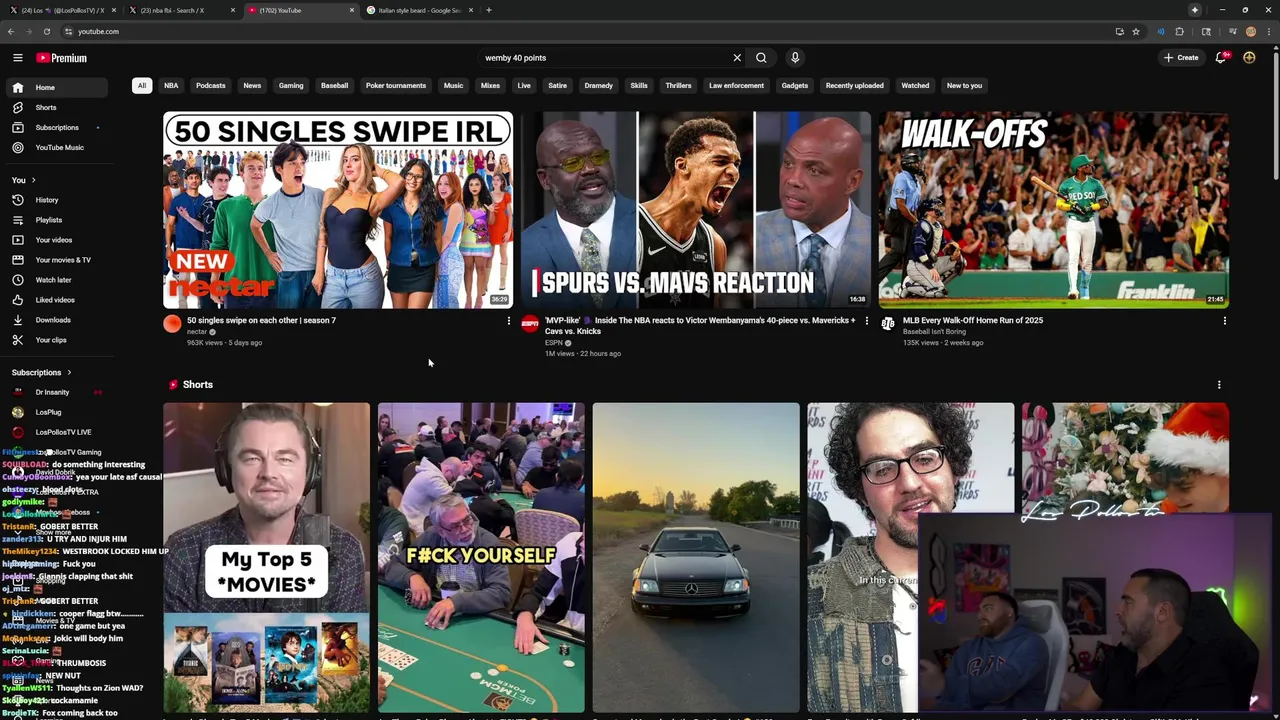This screenshot has width=1280, height=720.
Task: Open Liked videos
Action: [x=55, y=300]
